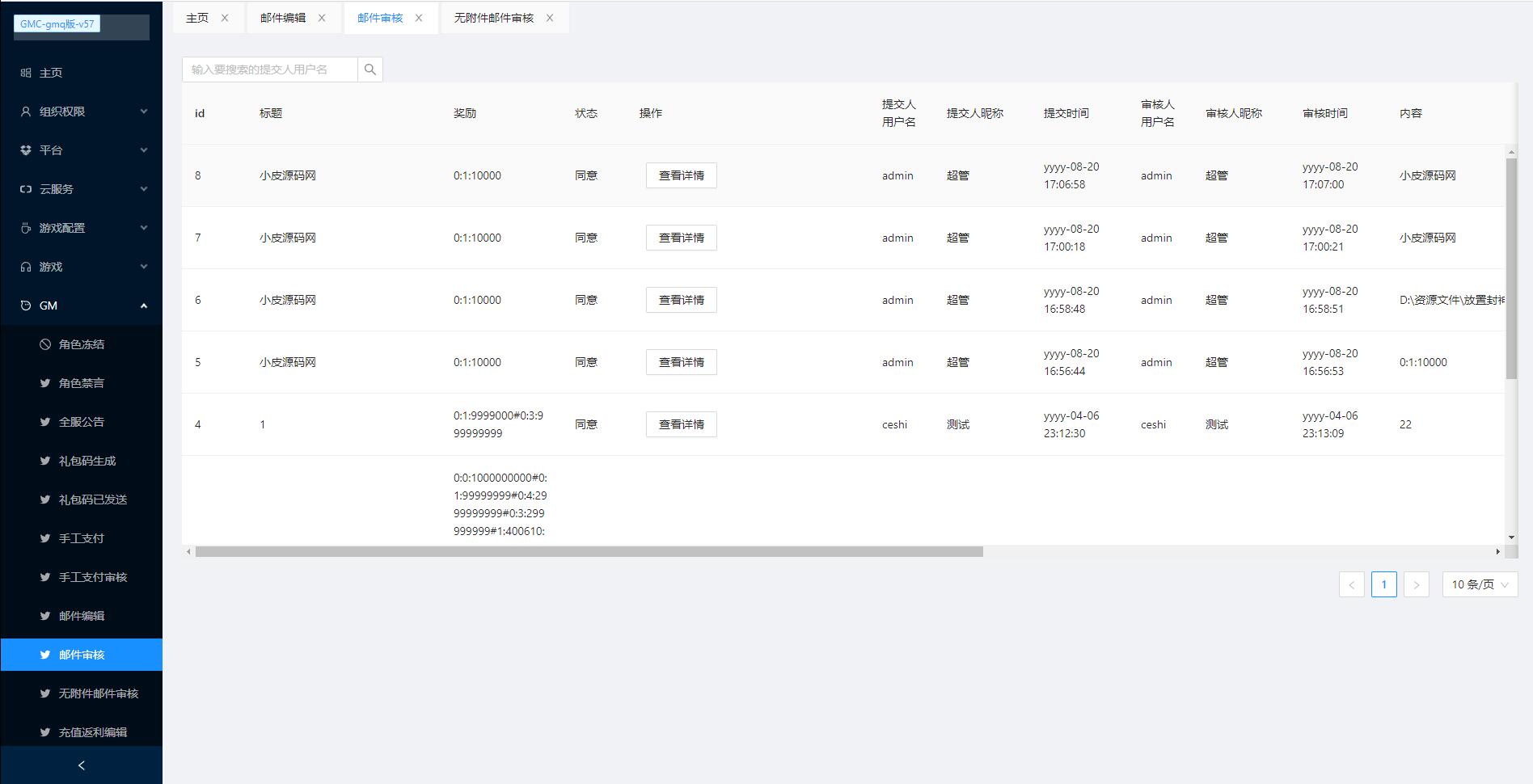The width and height of the screenshot is (1533, 784).
Task: Click the submitter username search input
Action: (x=269, y=69)
